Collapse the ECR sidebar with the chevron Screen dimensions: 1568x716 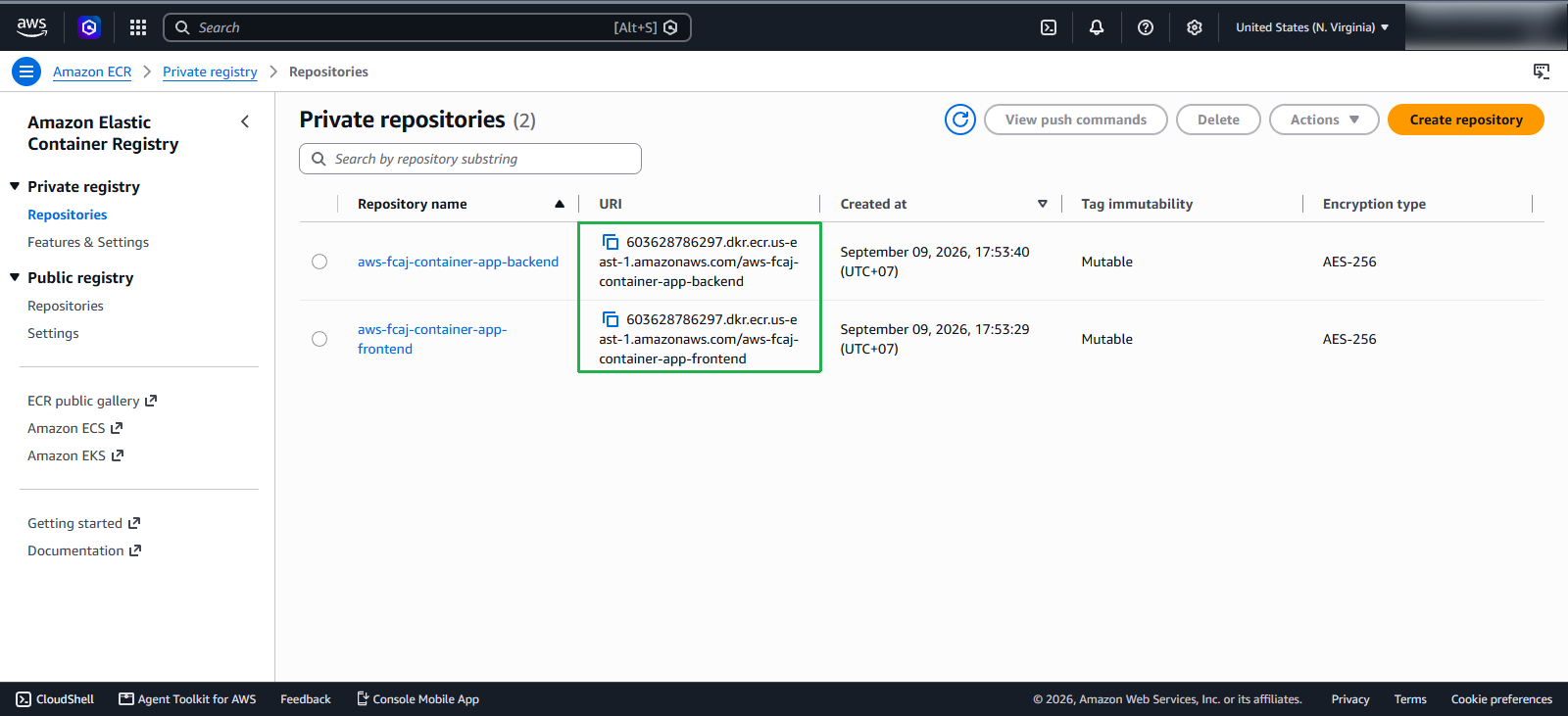(245, 121)
